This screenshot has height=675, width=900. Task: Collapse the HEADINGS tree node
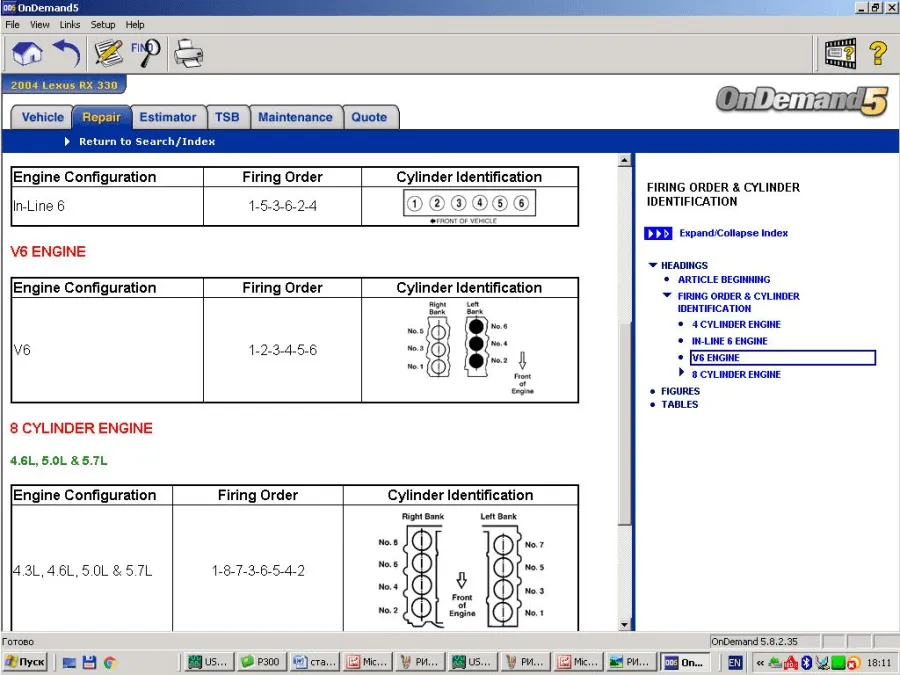(x=653, y=265)
